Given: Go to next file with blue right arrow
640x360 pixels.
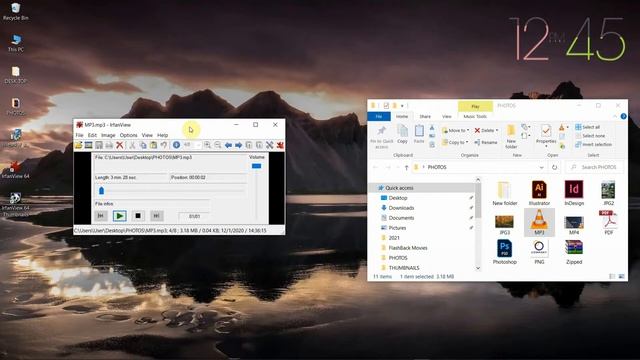Looking at the screenshot, I should click(238, 145).
